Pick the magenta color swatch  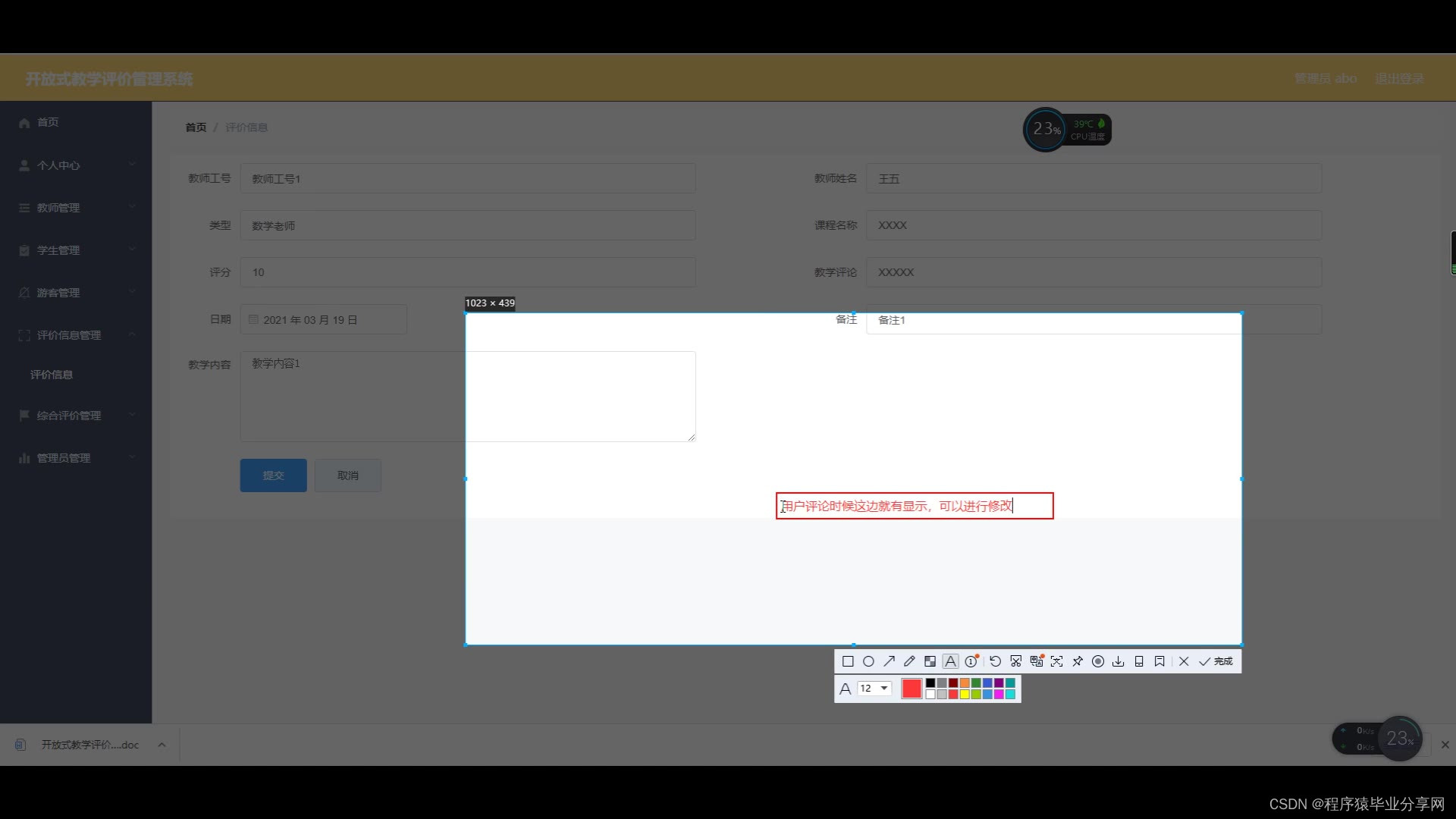pos(999,695)
